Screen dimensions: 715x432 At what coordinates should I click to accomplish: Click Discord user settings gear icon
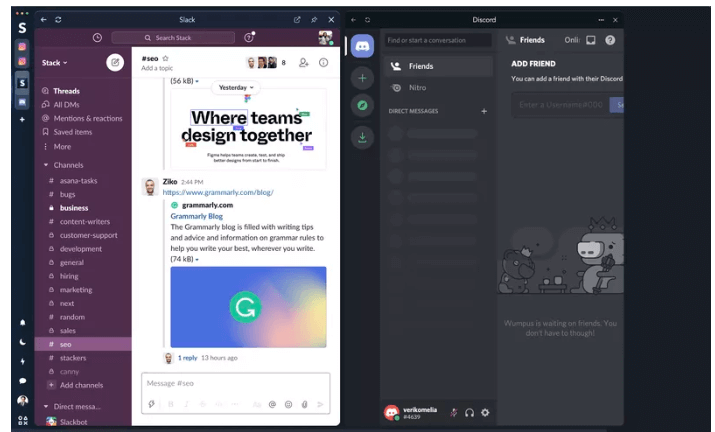(x=486, y=412)
